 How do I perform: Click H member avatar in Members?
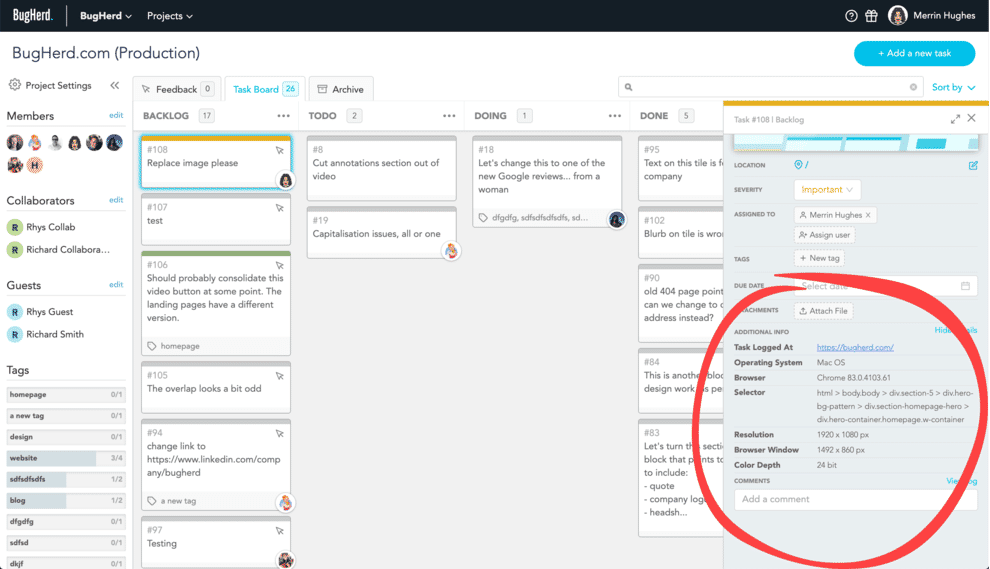click(35, 165)
